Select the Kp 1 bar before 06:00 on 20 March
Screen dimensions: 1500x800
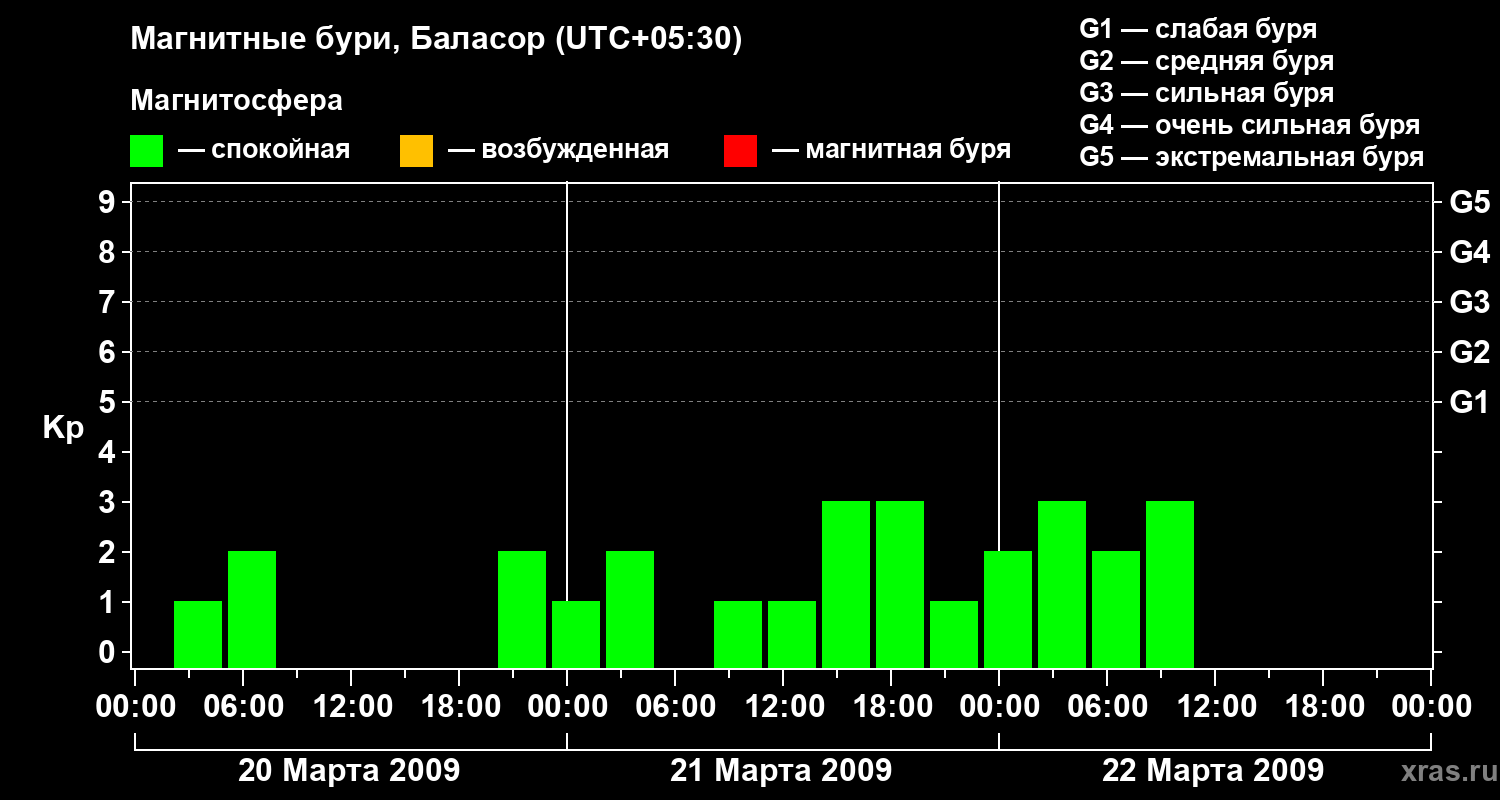tap(198, 634)
